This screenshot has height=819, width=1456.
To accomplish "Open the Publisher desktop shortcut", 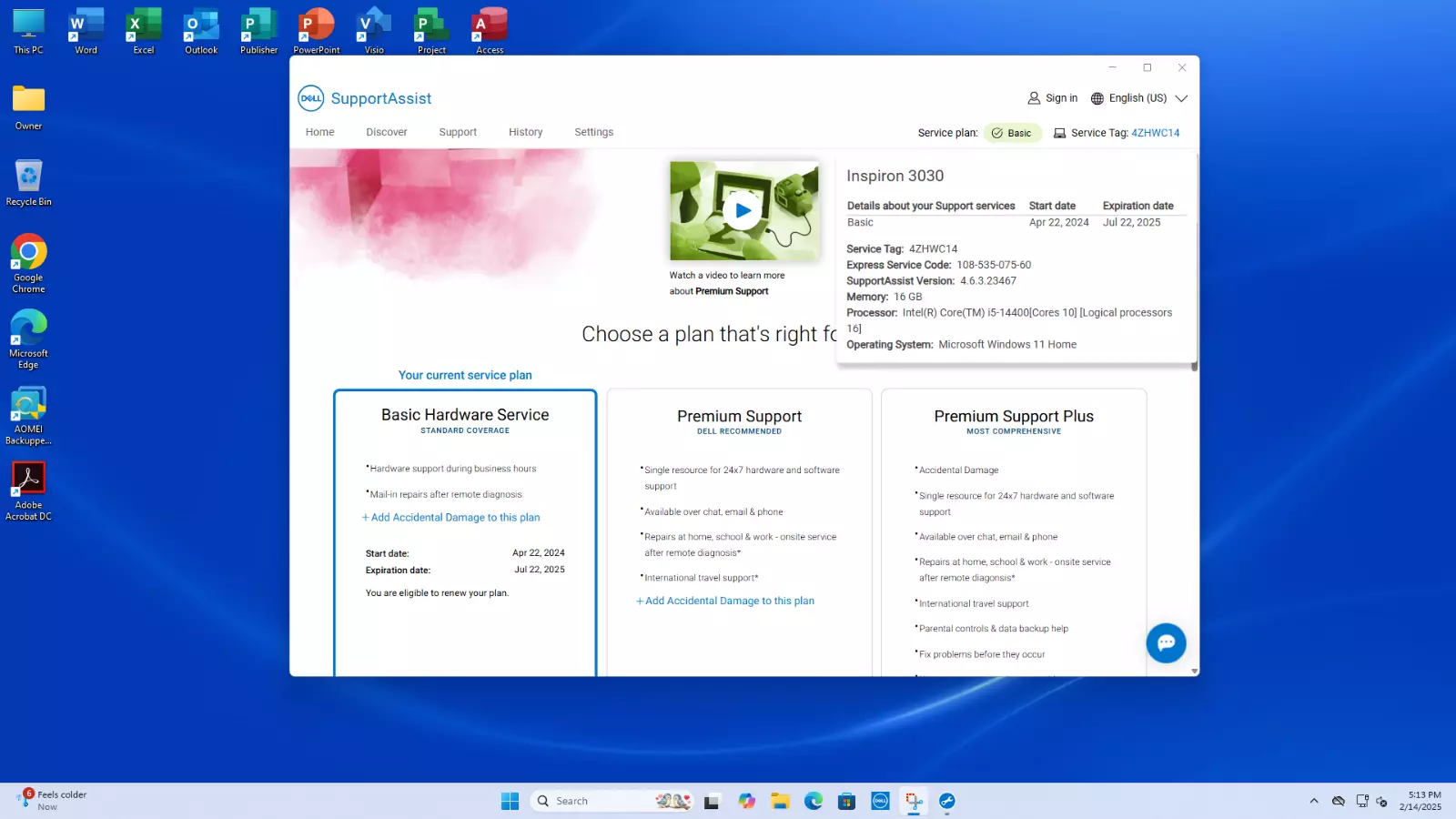I will [x=259, y=31].
